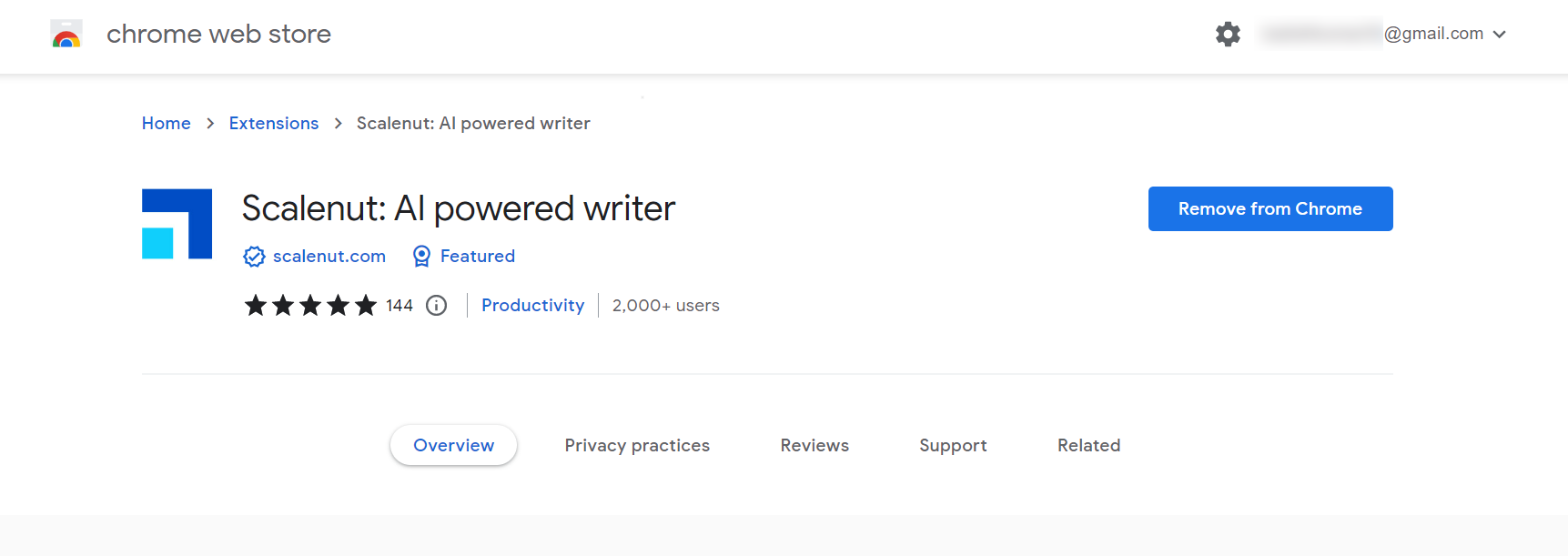Viewport: 1568px width, 556px height.
Task: View the Related tab
Action: tap(1088, 445)
